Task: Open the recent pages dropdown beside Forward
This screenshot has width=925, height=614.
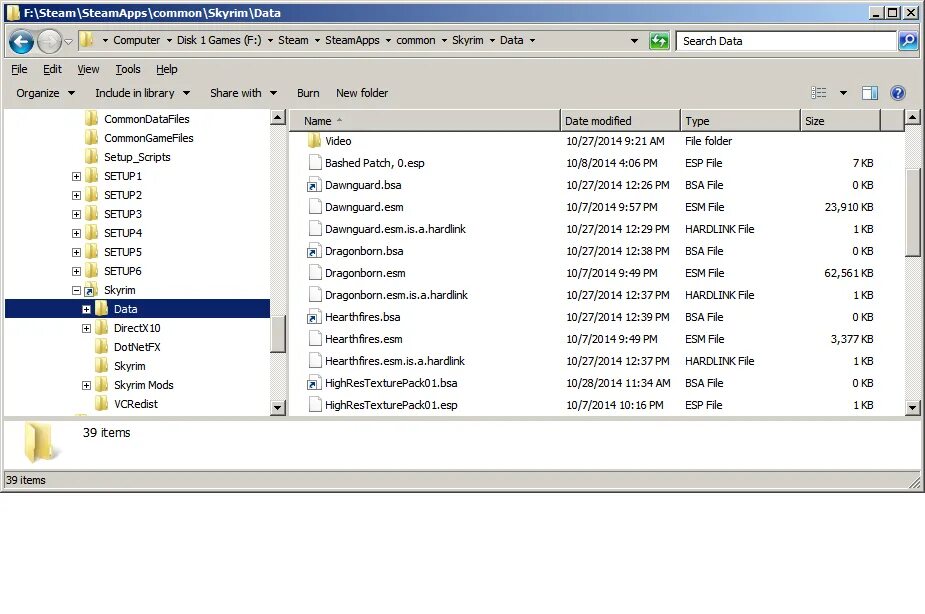Action: point(68,41)
